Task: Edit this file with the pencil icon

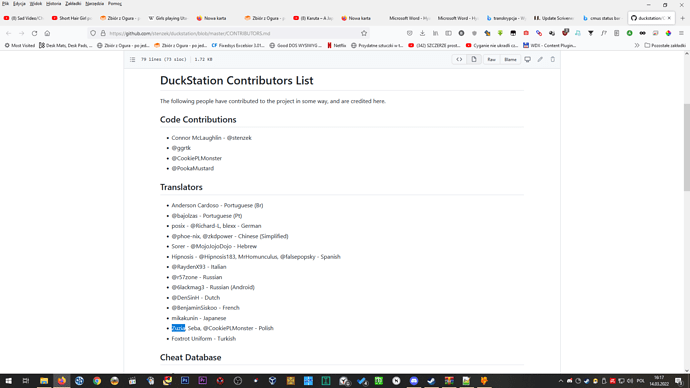Action: pos(540,59)
